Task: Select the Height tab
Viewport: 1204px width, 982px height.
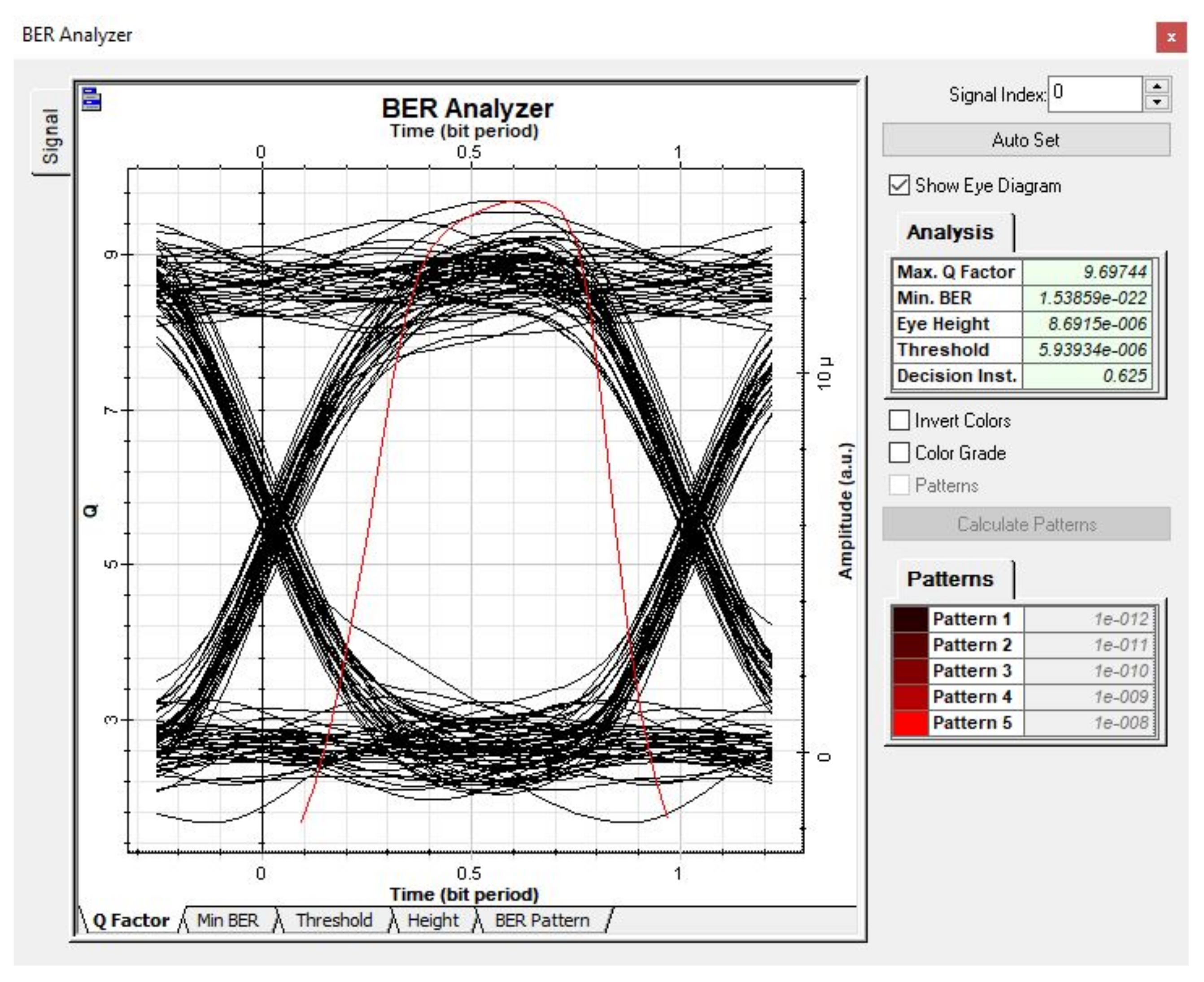Action: tap(433, 921)
